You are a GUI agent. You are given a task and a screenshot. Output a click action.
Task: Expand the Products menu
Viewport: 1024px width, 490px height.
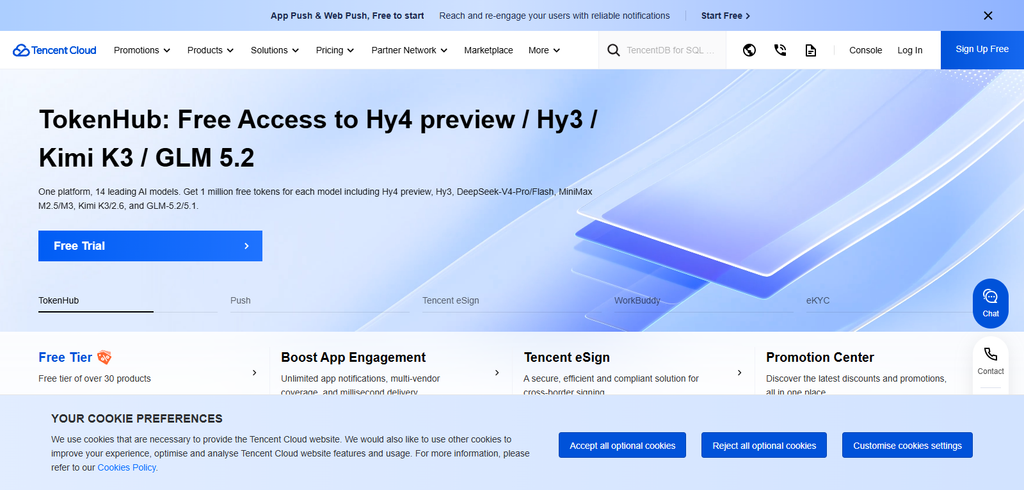[x=210, y=50]
